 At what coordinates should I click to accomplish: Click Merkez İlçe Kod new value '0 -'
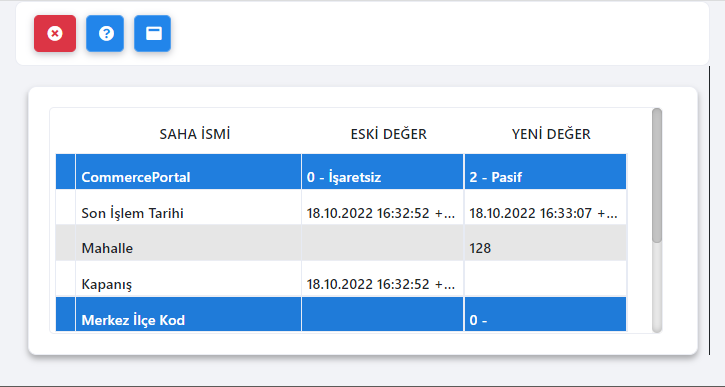pyautogui.click(x=546, y=314)
